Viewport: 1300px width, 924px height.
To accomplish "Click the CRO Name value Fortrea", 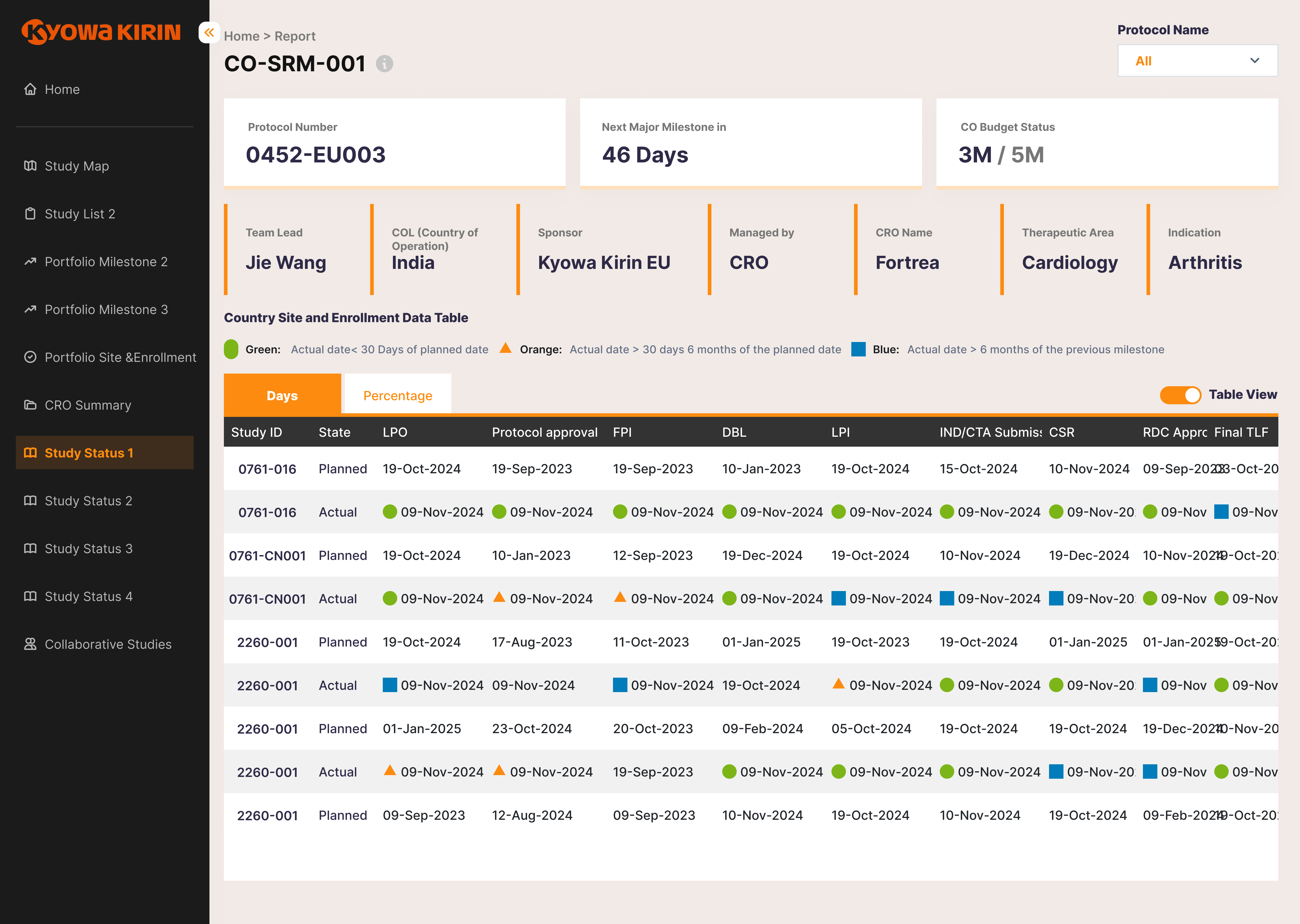I will (x=907, y=262).
